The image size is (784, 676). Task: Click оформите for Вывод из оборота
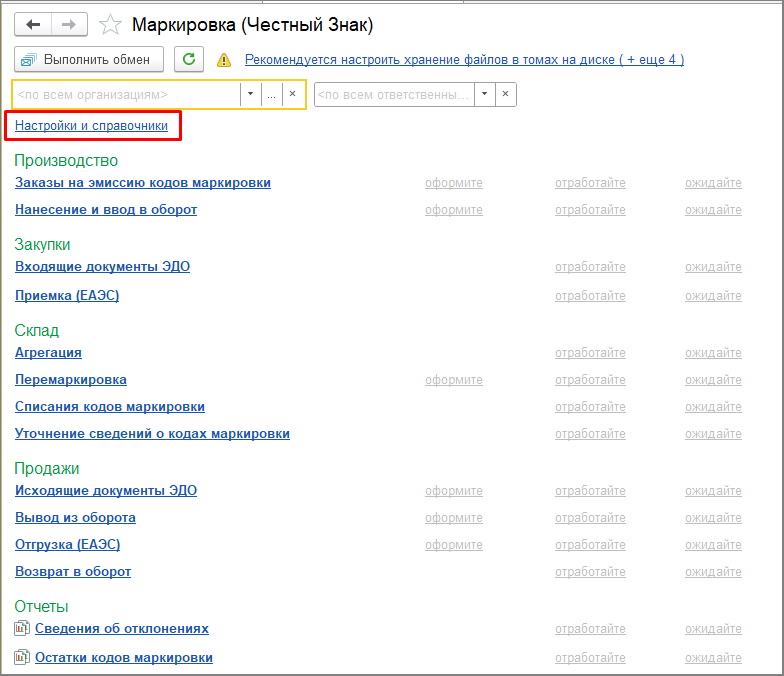[454, 518]
